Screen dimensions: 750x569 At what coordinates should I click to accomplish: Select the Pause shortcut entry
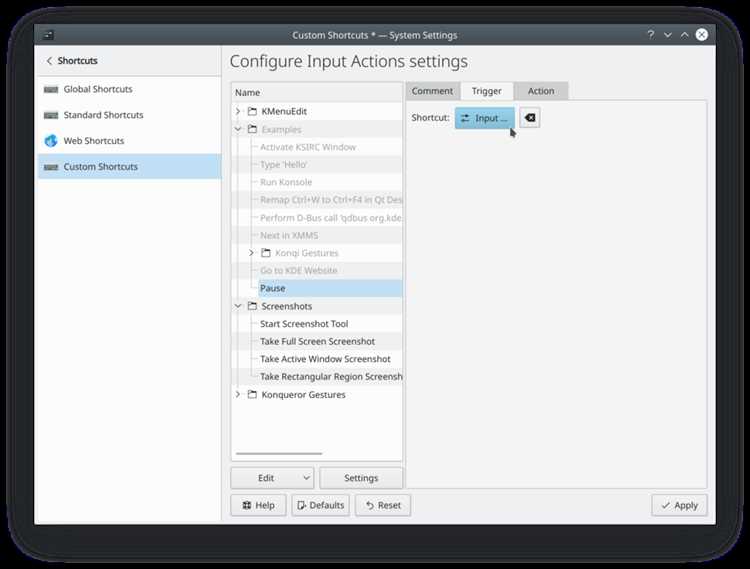click(x=330, y=288)
